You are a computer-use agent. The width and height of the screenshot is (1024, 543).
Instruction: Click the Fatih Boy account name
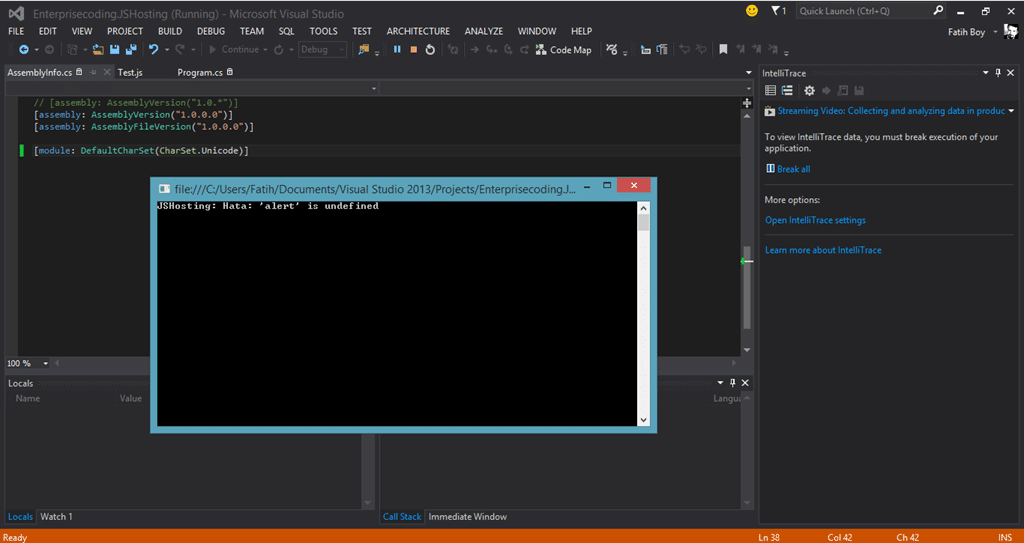[x=966, y=32]
